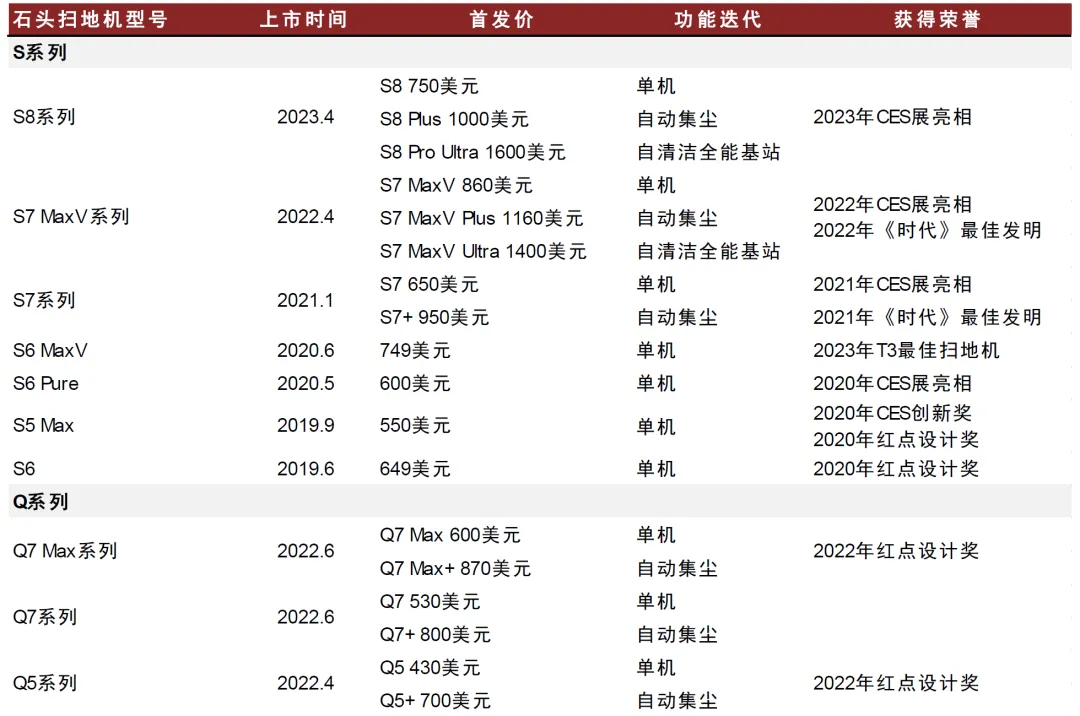
Task: Select the Q系列 section row
Action: pos(40,502)
